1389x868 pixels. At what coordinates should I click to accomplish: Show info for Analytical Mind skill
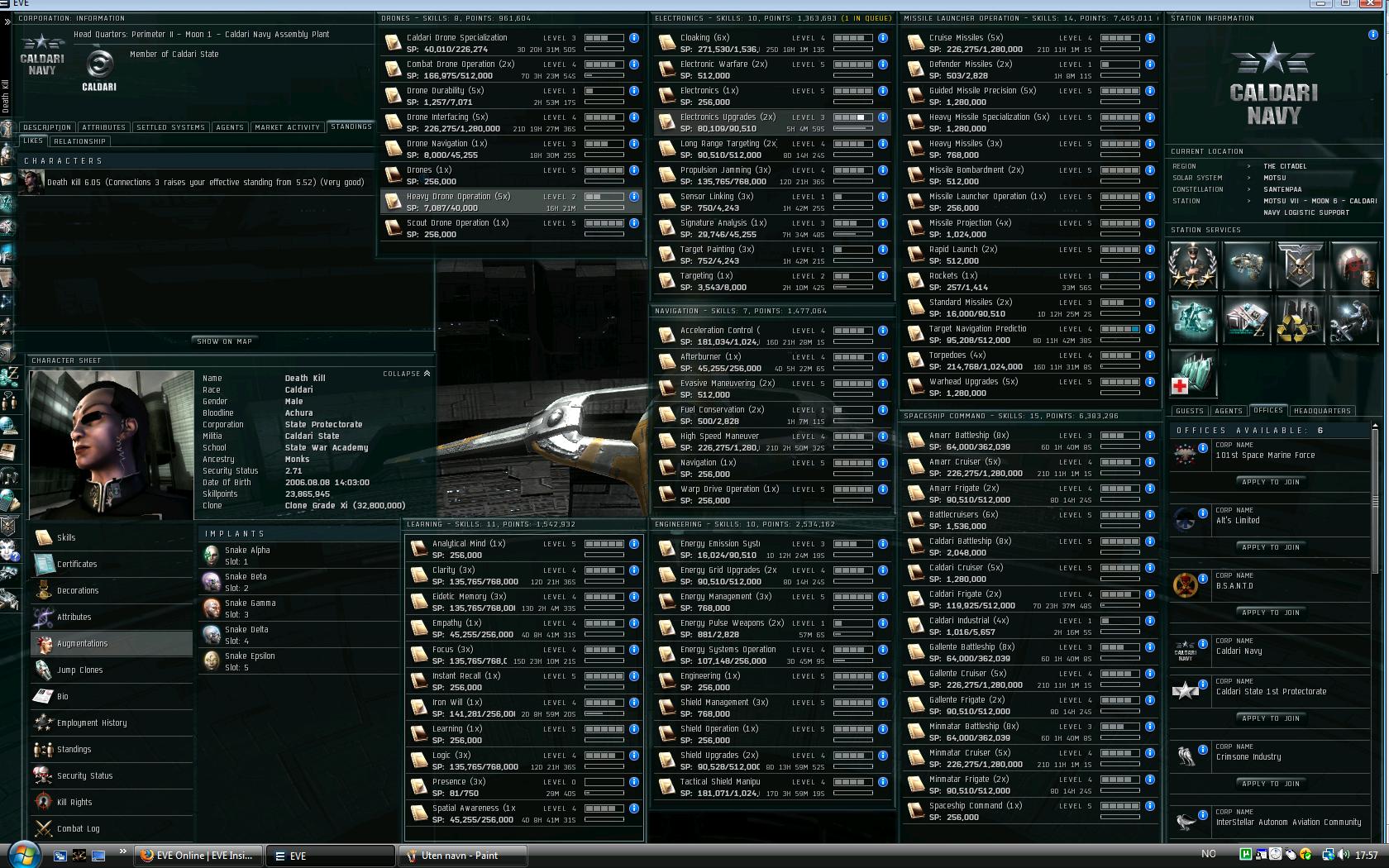[x=634, y=544]
